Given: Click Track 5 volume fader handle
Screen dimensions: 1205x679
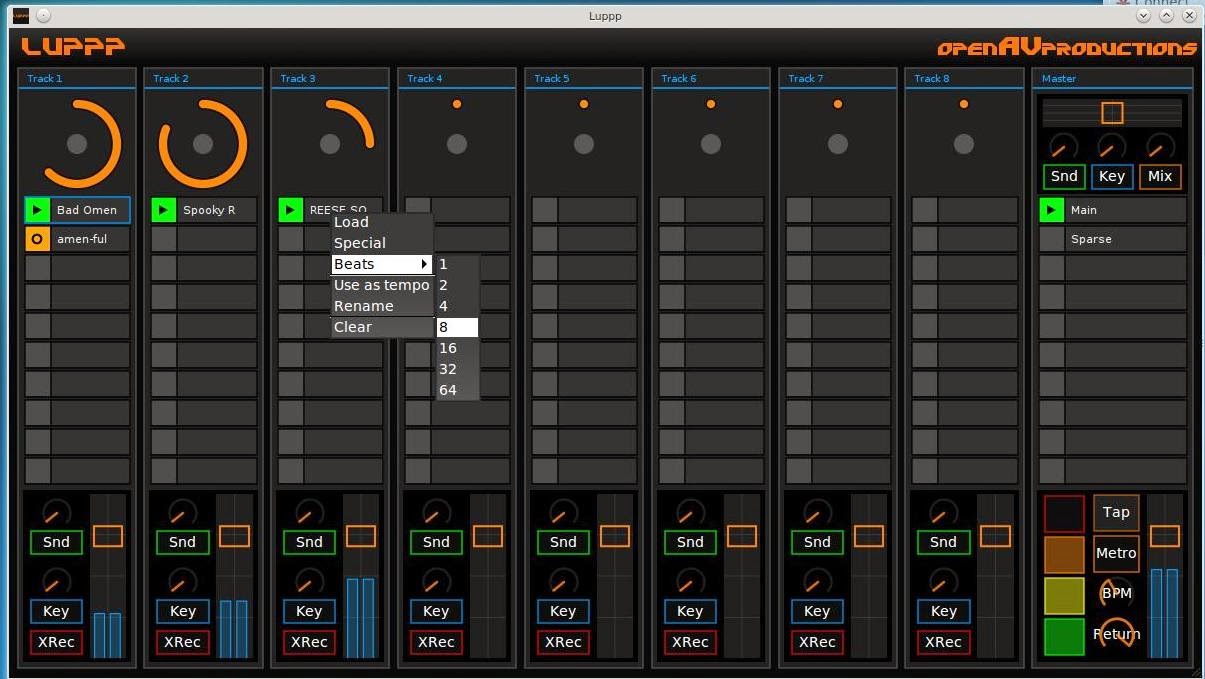Looking at the screenshot, I should pos(615,536).
